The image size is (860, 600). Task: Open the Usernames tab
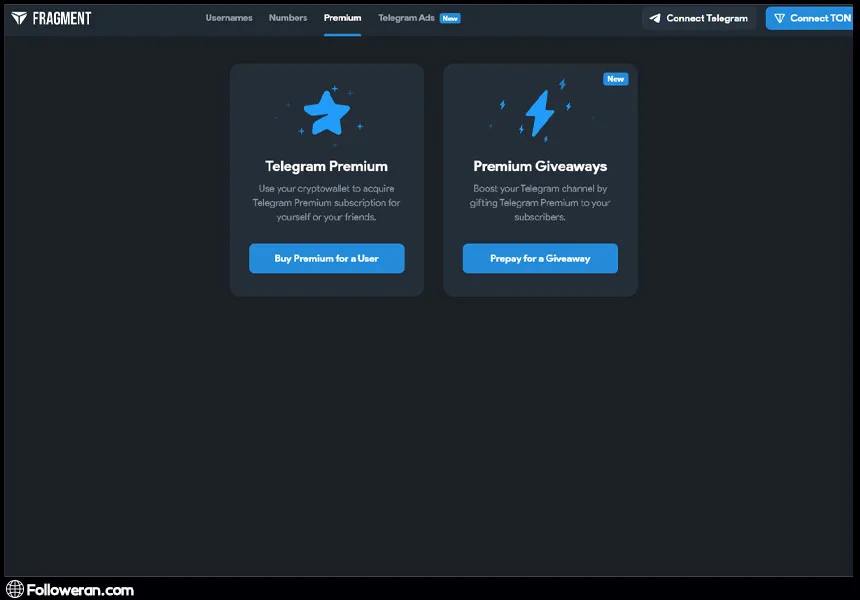(x=229, y=18)
